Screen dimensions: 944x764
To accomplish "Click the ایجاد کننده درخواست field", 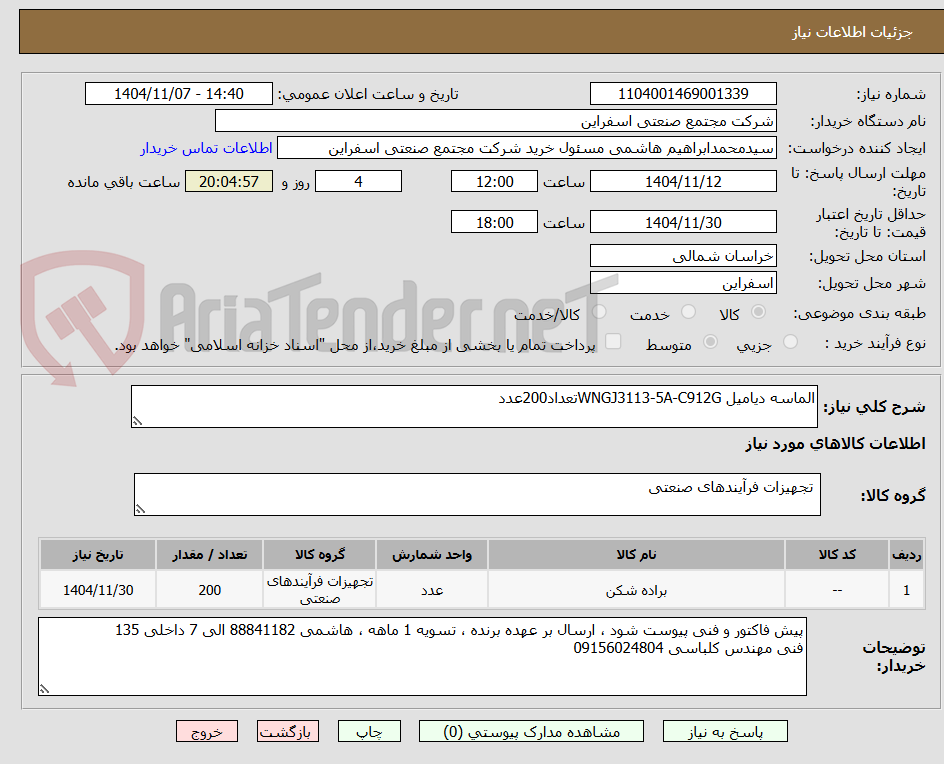I will click(527, 148).
